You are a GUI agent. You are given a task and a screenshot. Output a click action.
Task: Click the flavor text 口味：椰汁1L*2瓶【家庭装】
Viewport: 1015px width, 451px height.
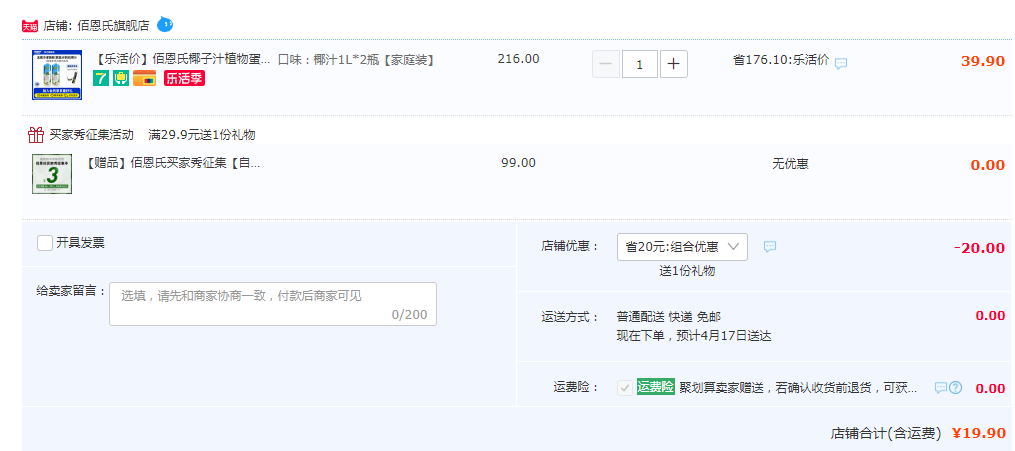[356, 60]
